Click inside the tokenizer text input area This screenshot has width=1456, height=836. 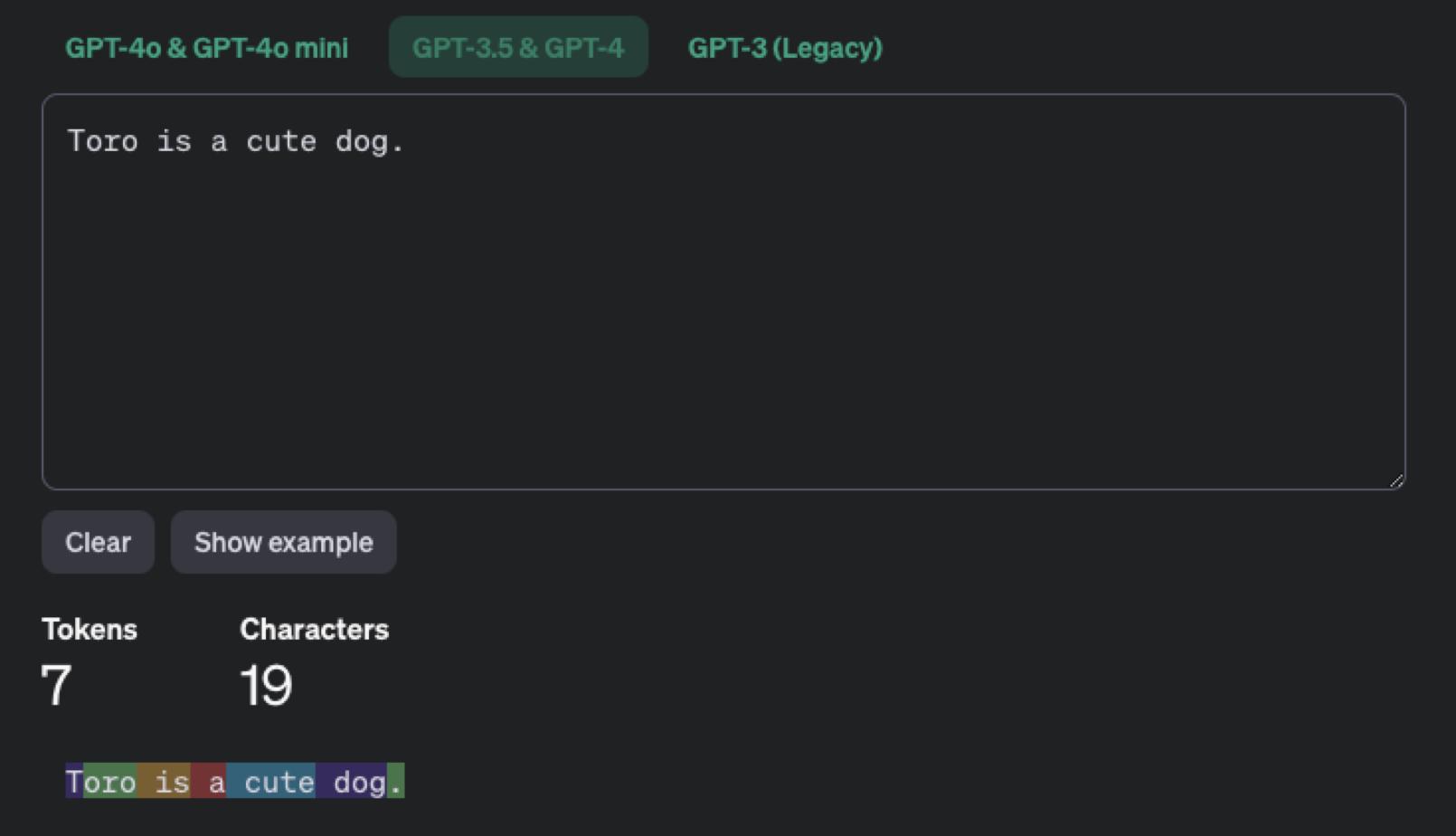(723, 291)
